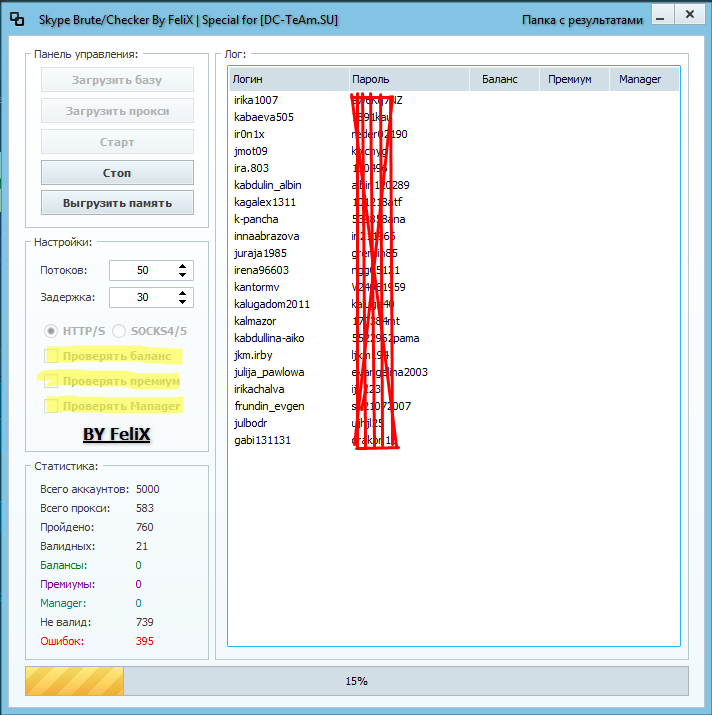Click the app icon in the title bar
The width and height of the screenshot is (712, 715).
pos(17,19)
